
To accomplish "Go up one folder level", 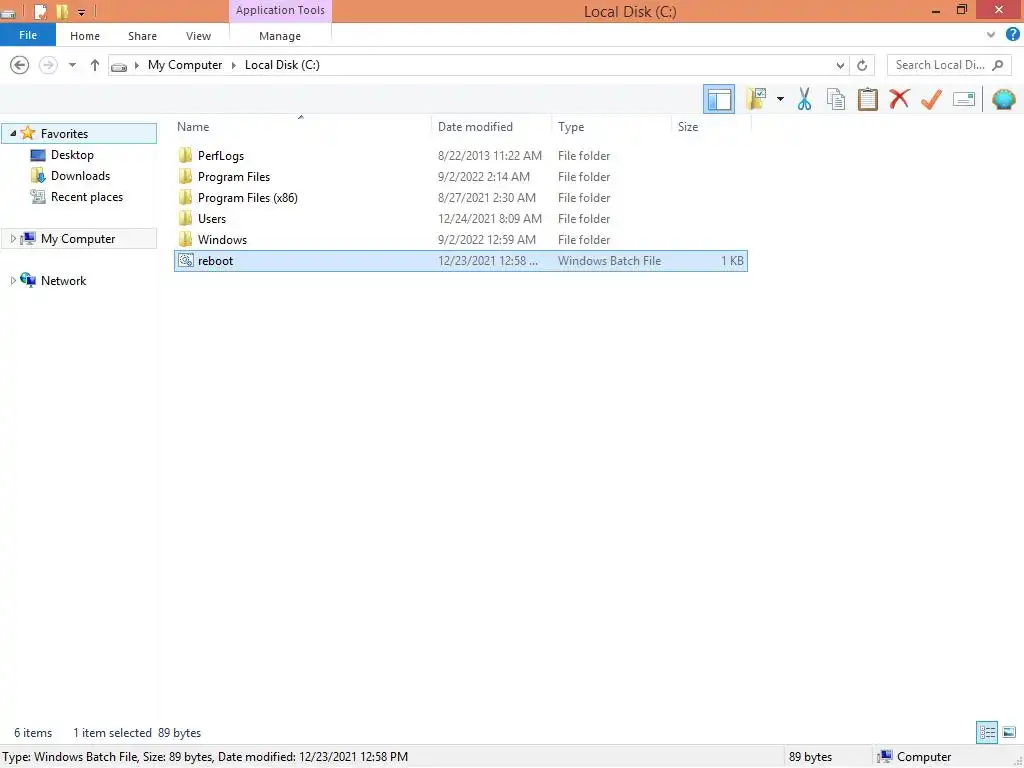I will click(95, 65).
